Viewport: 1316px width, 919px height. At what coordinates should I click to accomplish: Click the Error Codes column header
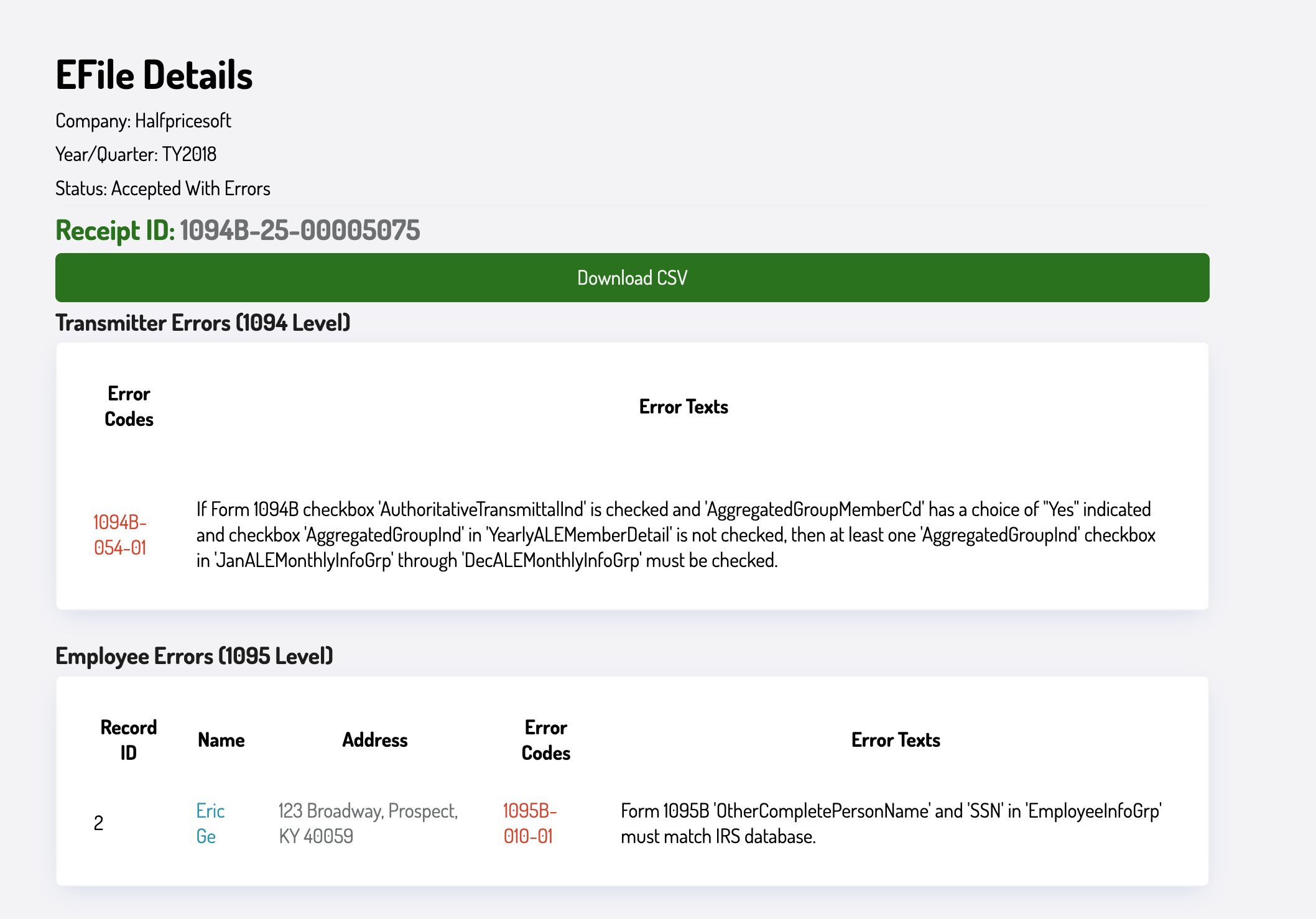point(128,406)
